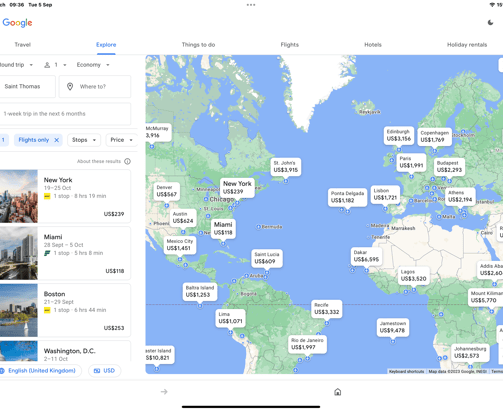The image size is (503, 411).
Task: Expand the Economy class dropdown
Action: click(x=93, y=65)
